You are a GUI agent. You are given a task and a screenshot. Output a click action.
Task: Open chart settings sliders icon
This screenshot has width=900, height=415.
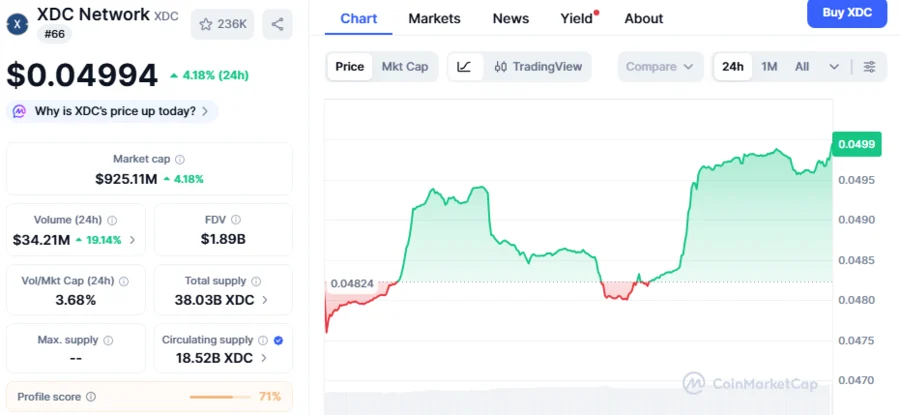point(869,67)
